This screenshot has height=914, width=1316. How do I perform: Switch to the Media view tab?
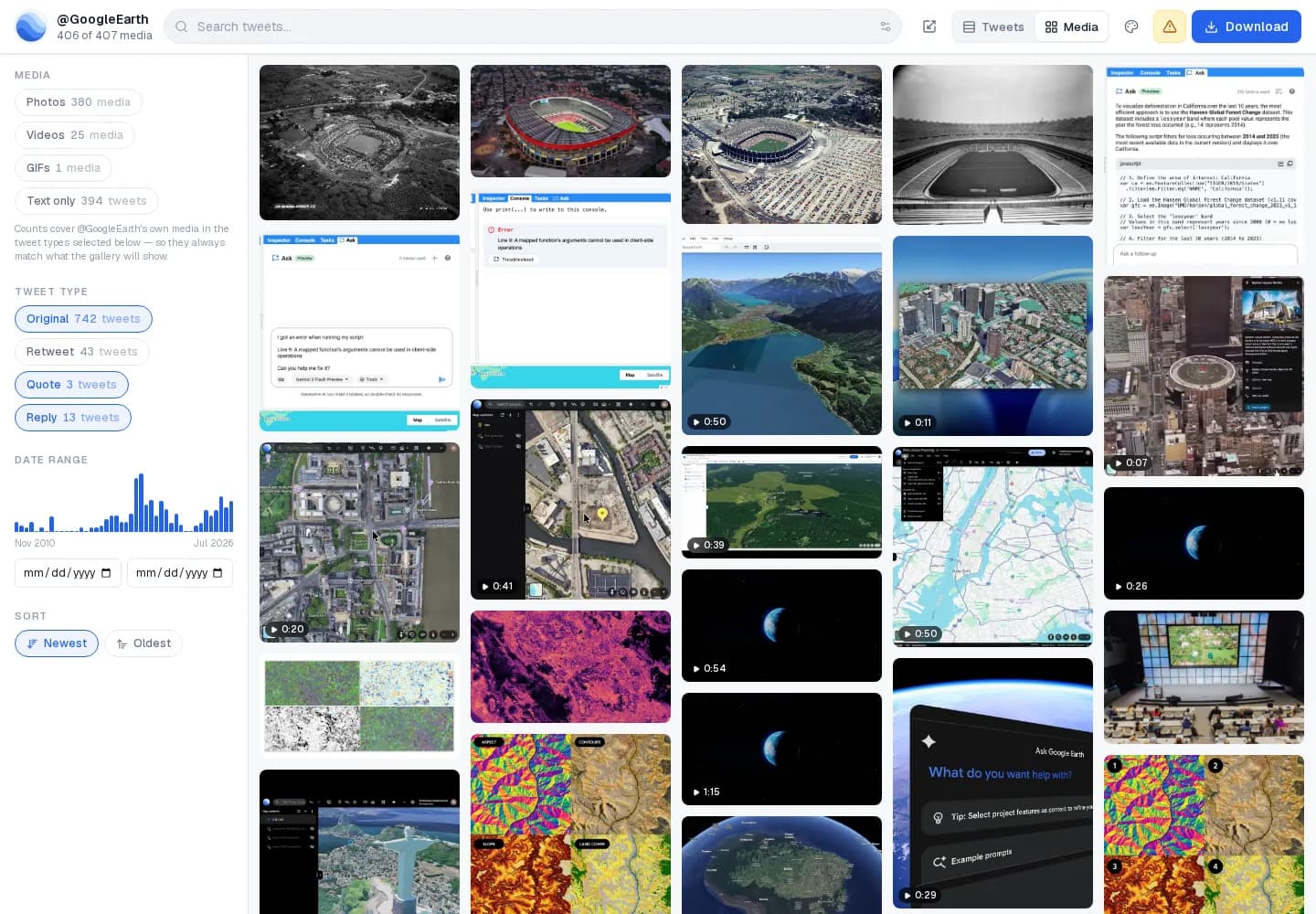click(x=1072, y=27)
